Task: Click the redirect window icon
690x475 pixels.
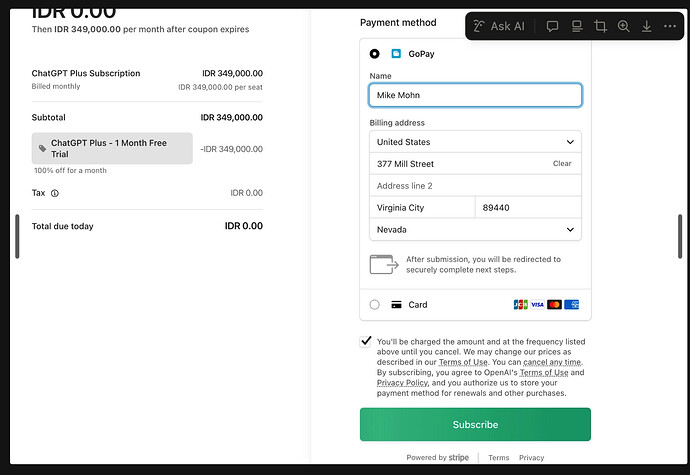Action: pos(384,265)
